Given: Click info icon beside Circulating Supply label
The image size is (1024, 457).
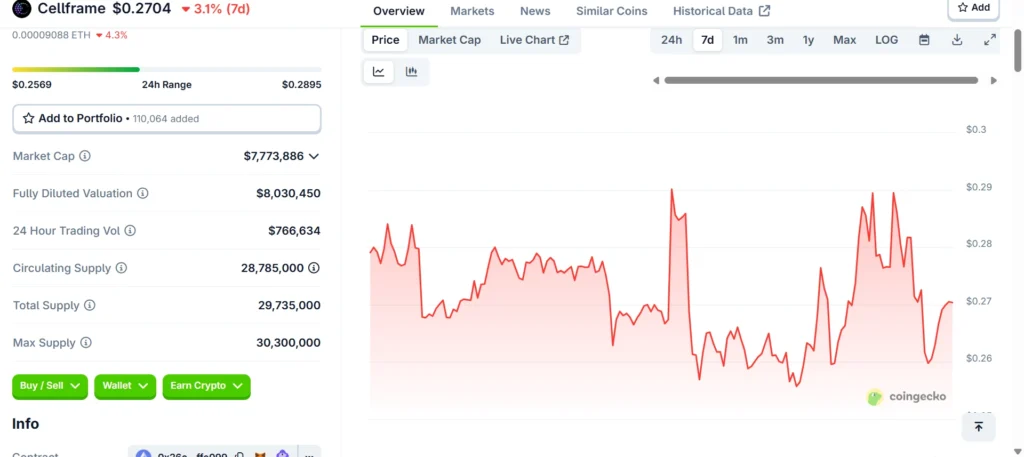Looking at the screenshot, I should coord(121,268).
